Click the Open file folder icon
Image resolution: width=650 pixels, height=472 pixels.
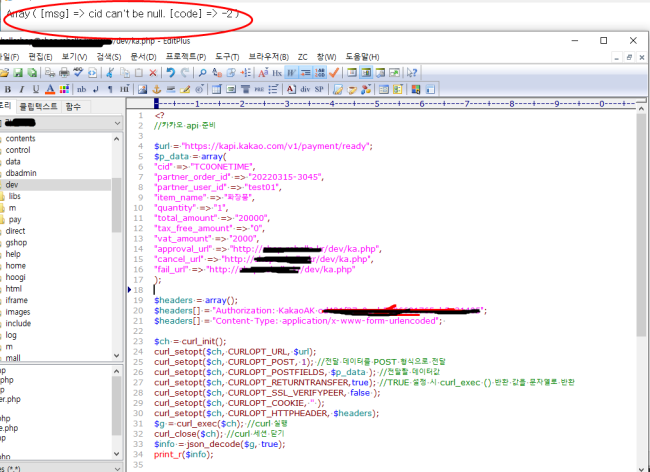4,73
